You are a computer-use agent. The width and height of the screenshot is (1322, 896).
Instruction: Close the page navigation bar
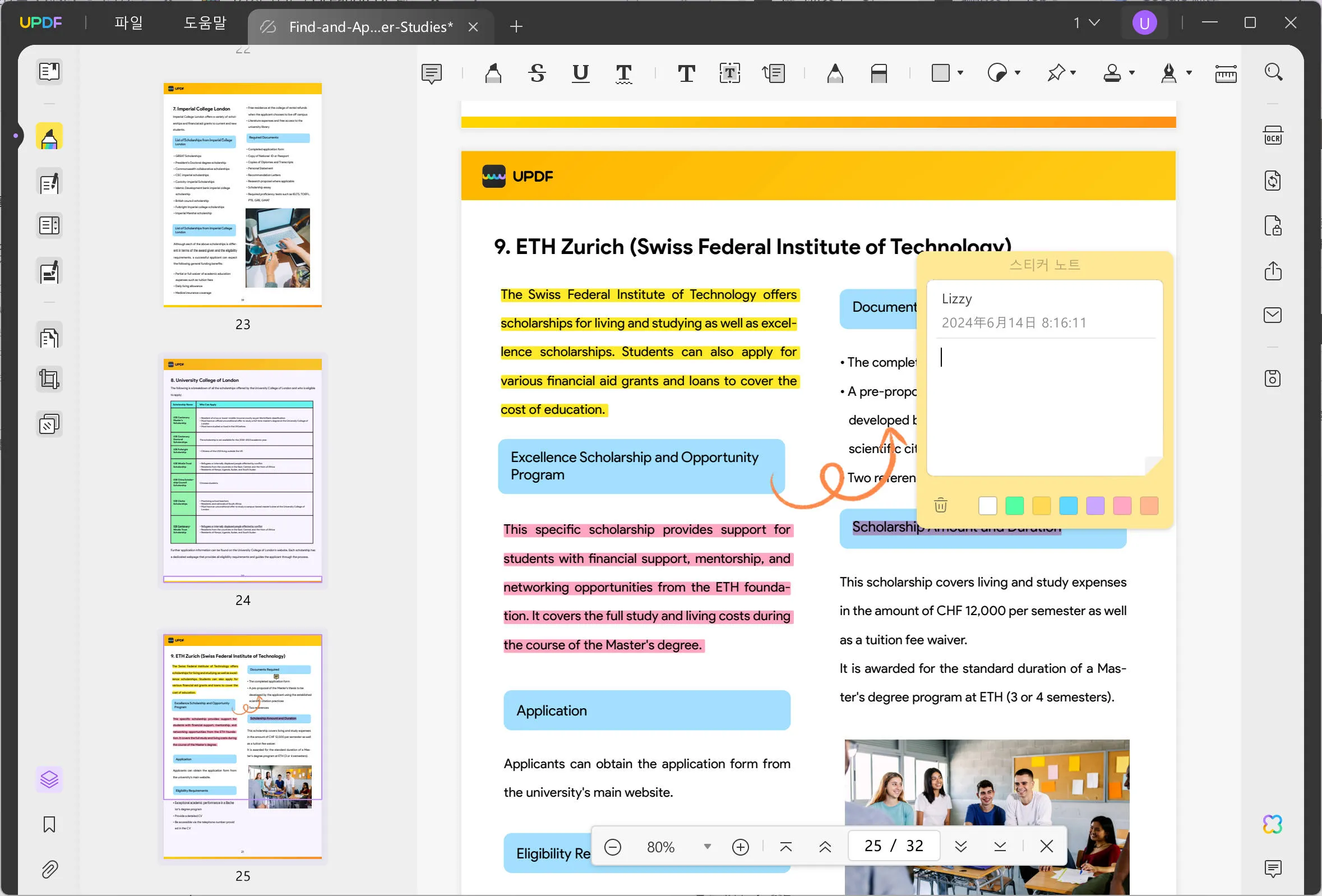pos(1047,847)
